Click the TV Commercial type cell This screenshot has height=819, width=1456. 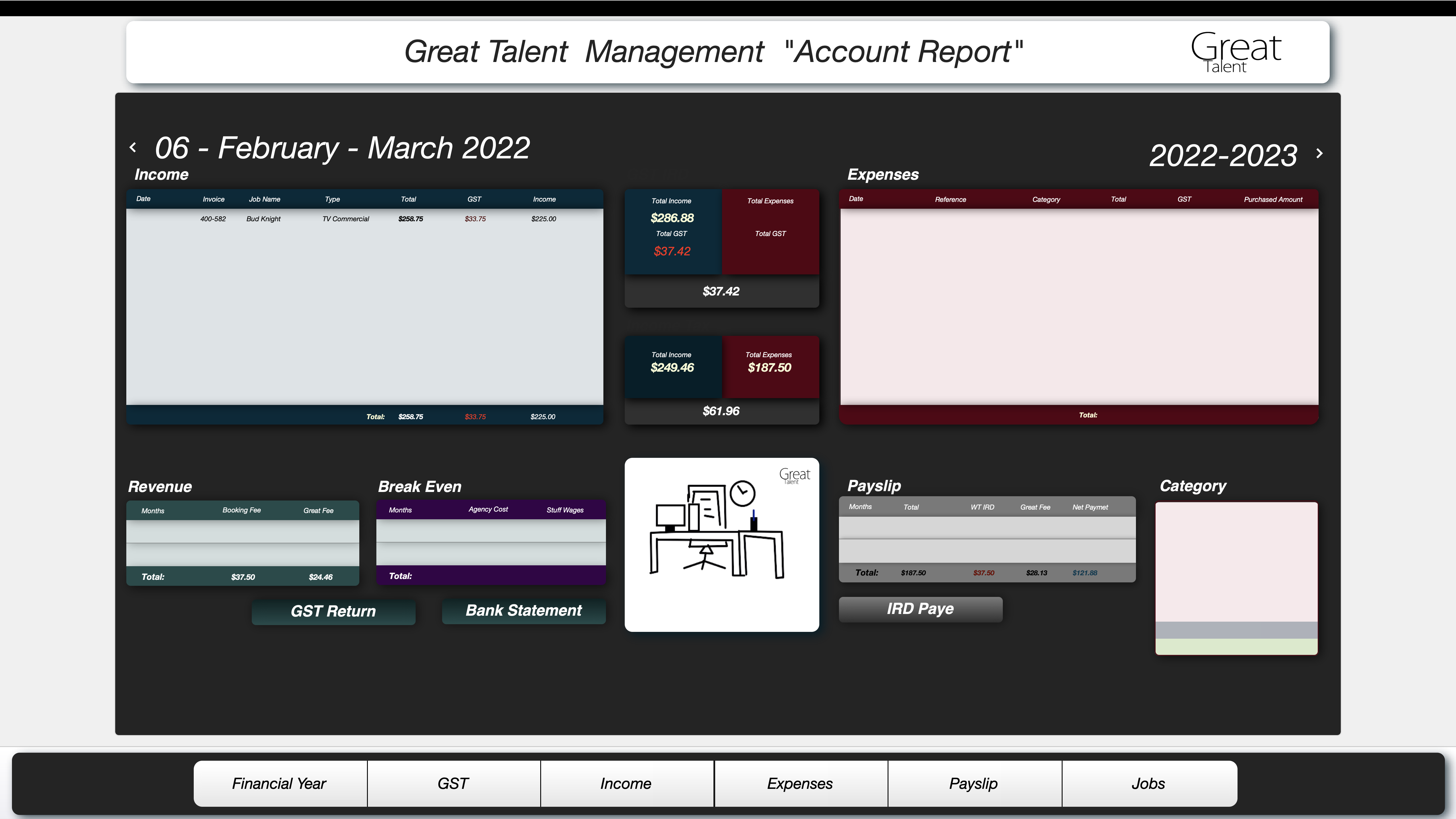click(x=345, y=219)
